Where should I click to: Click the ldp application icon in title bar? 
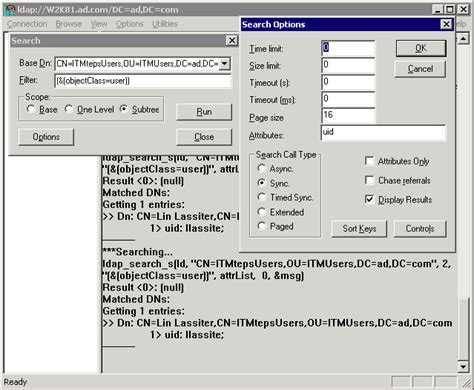10,10
